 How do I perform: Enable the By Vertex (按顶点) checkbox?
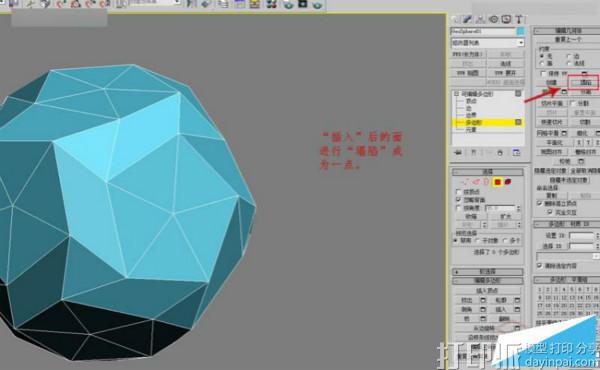coord(458,191)
